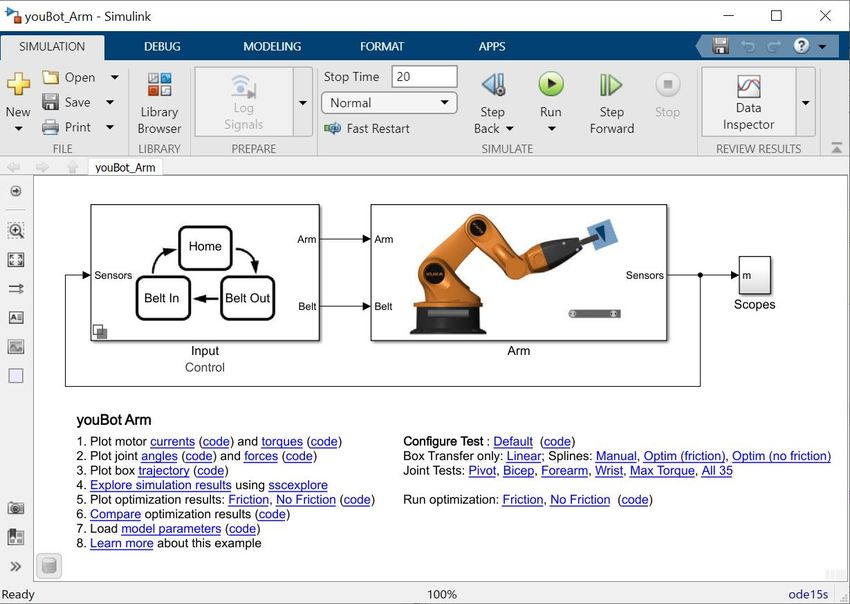850x604 pixels.
Task: Click the Step Back icon
Action: (493, 85)
